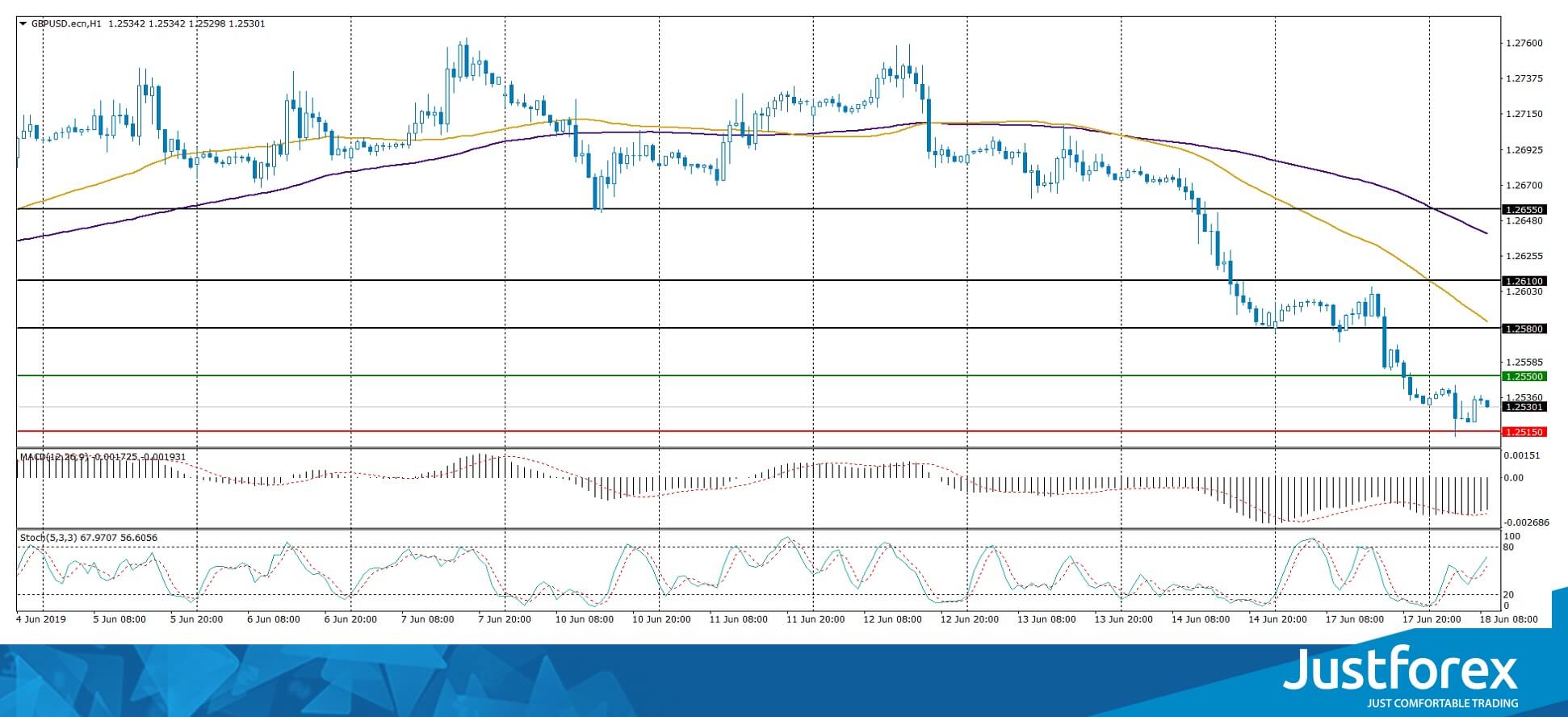Click the Stochastic scale level 80
This screenshot has width=1568, height=717.
coord(1509,547)
